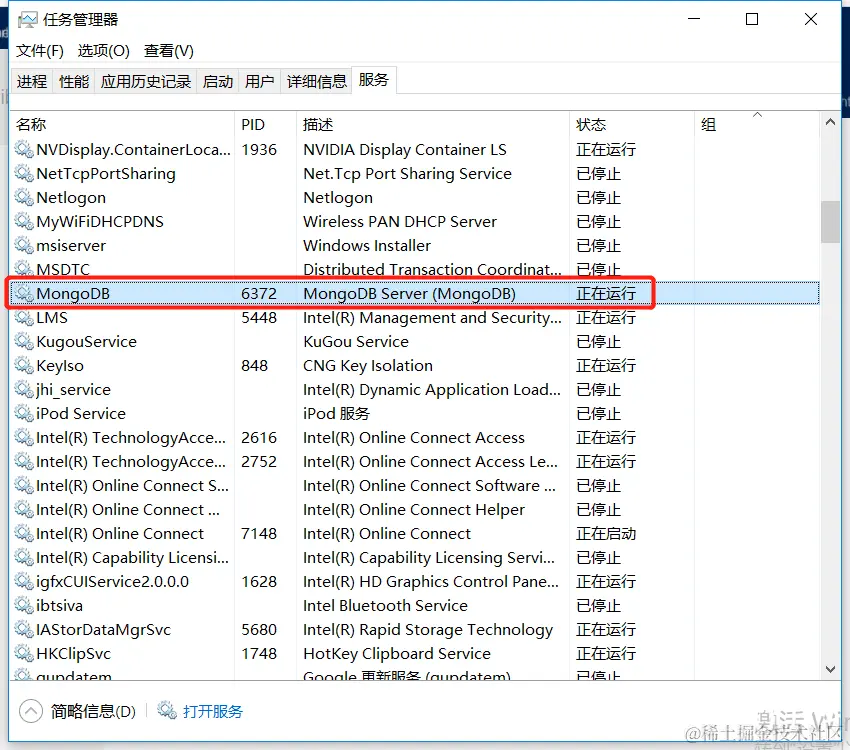
Task: Click gear icon beside KugouService
Action: [24, 341]
